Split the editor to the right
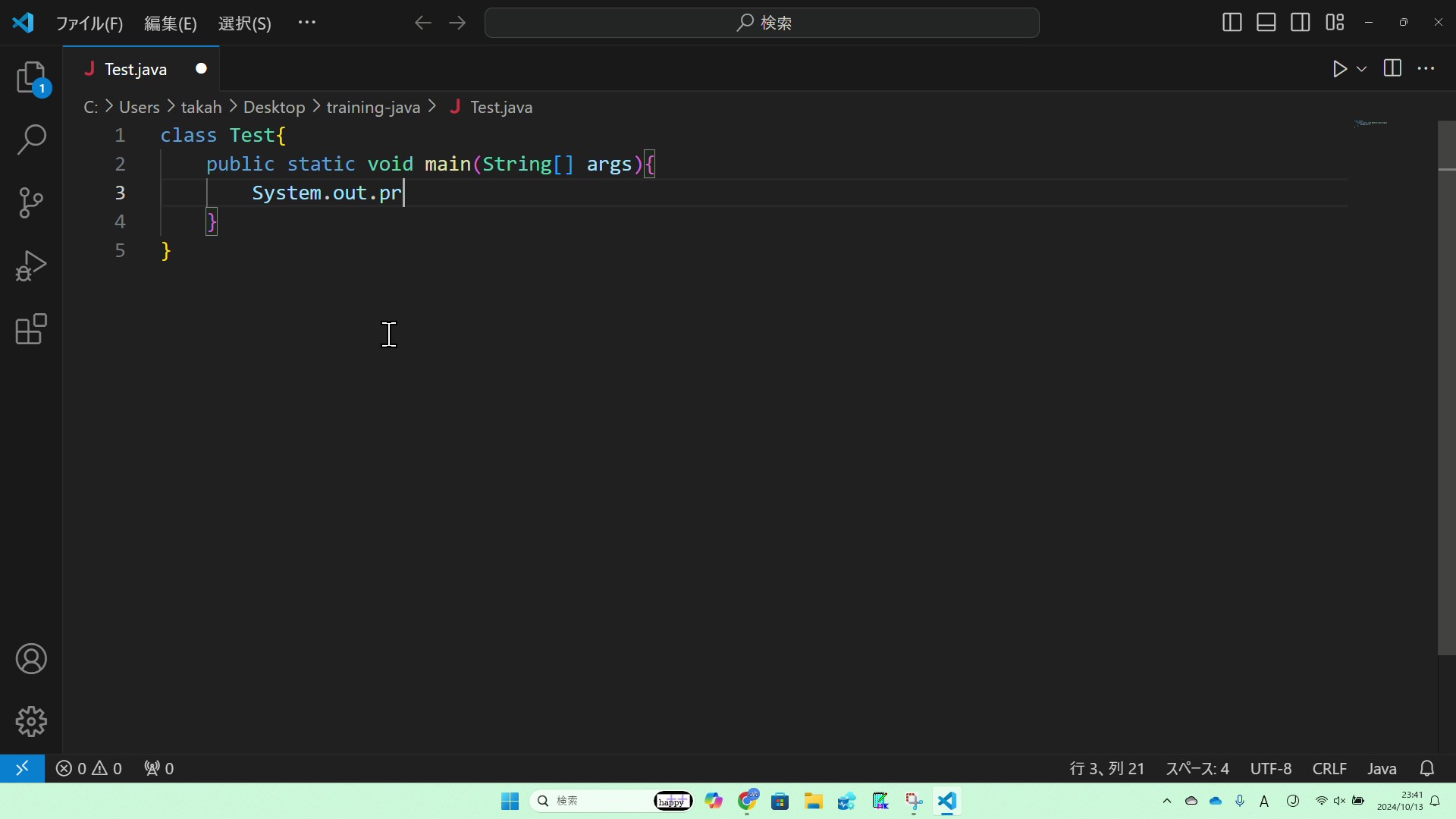 click(1392, 68)
